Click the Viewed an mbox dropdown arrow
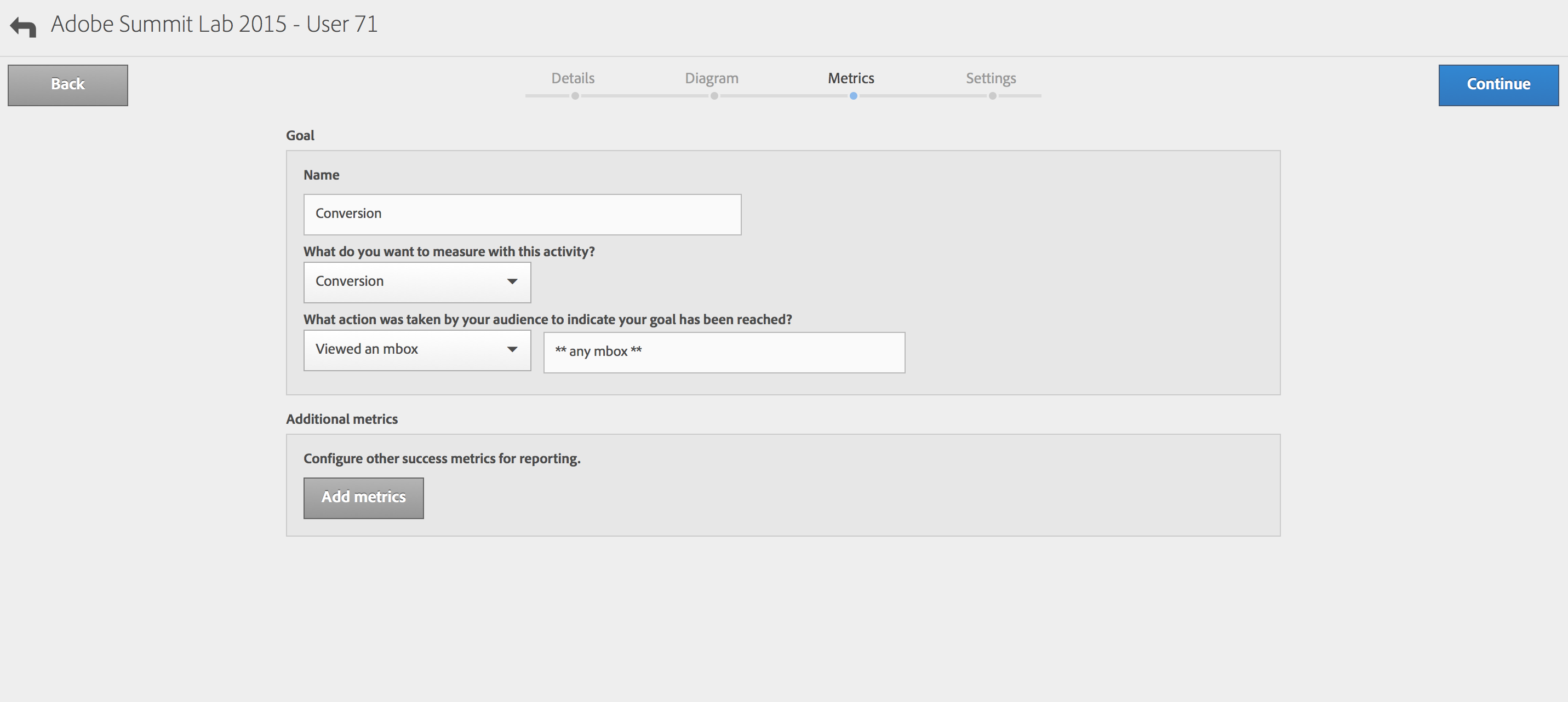 512,349
